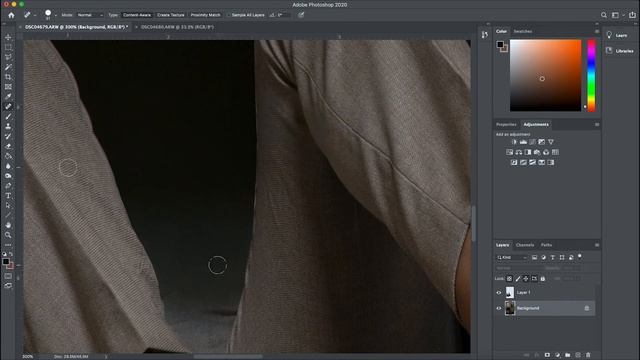
Task: Add a Curves adjustment
Action: tap(532, 142)
